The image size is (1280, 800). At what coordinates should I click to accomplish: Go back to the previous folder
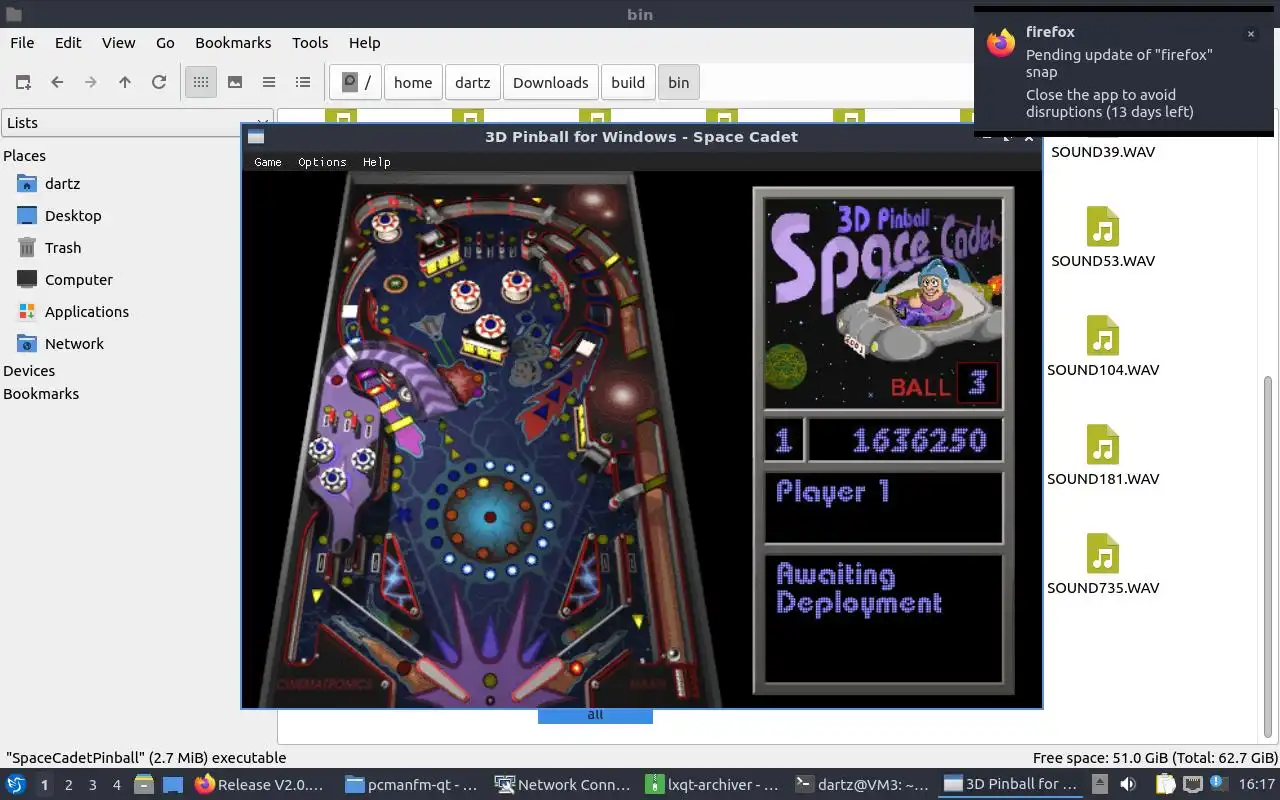pos(57,82)
